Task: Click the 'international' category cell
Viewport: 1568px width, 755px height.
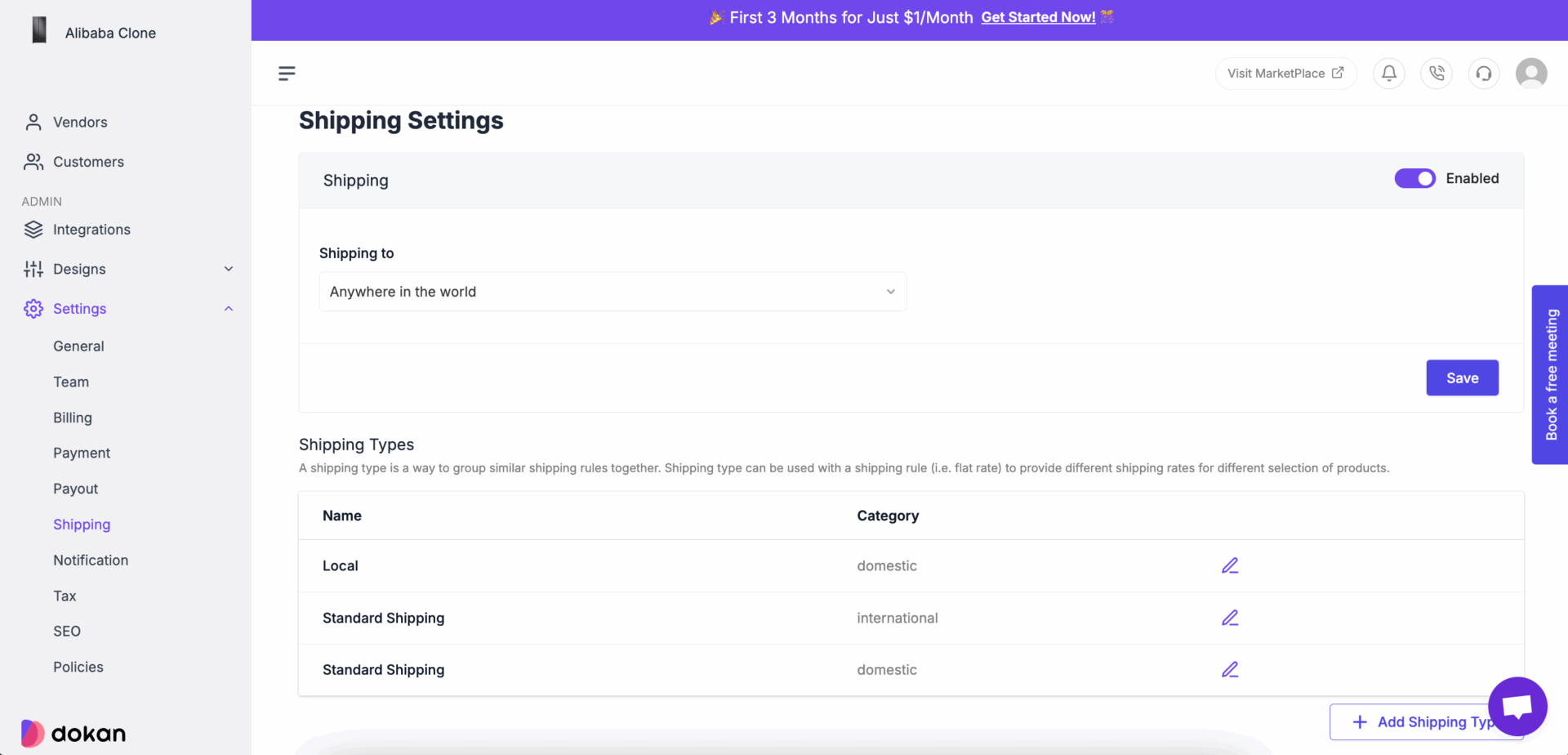Action: pos(898,618)
